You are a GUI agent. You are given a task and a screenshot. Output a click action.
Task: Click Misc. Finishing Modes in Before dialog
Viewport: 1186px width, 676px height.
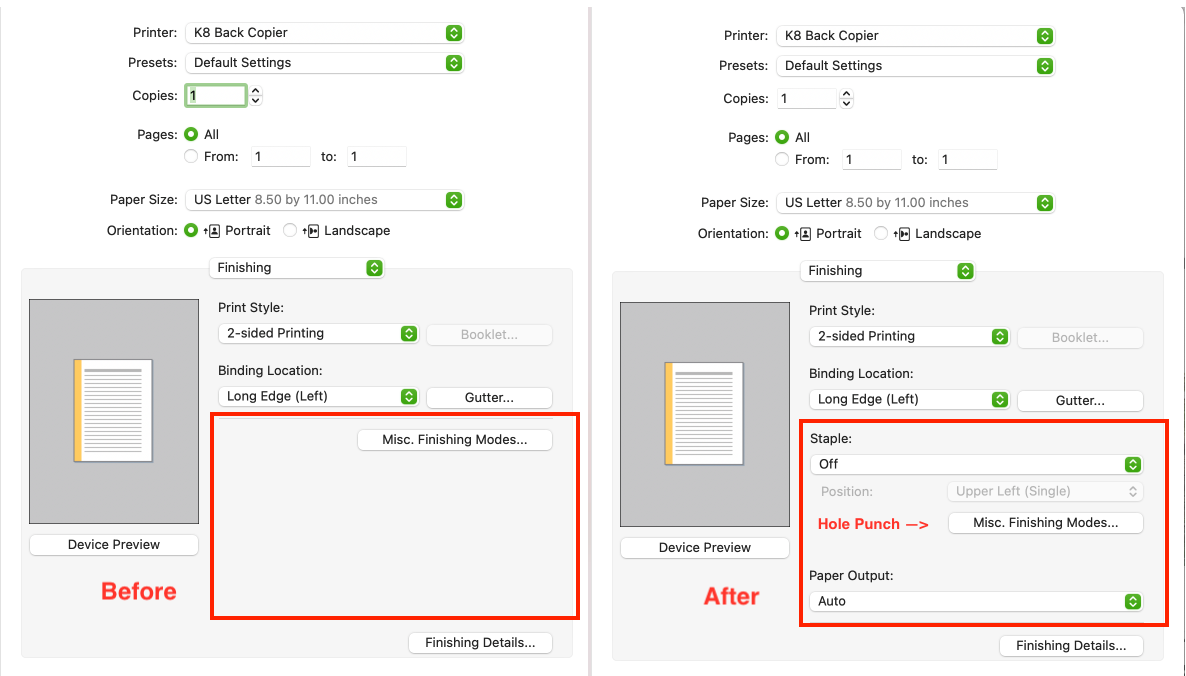pyautogui.click(x=455, y=440)
